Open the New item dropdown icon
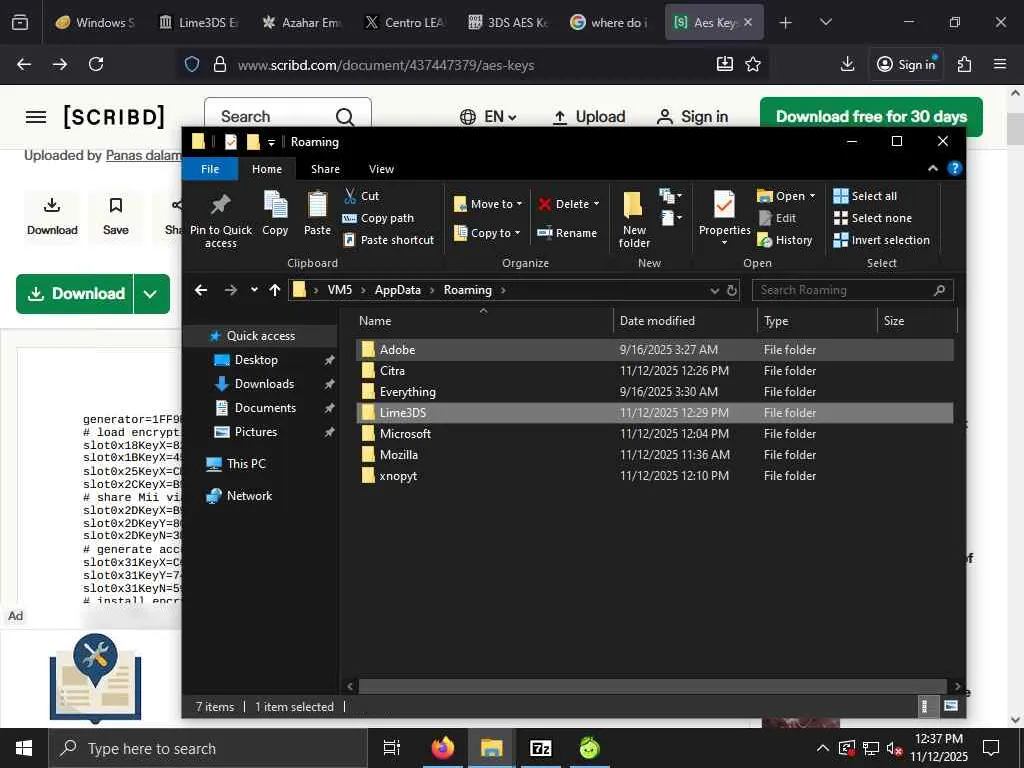This screenshot has height=768, width=1024. click(x=671, y=195)
